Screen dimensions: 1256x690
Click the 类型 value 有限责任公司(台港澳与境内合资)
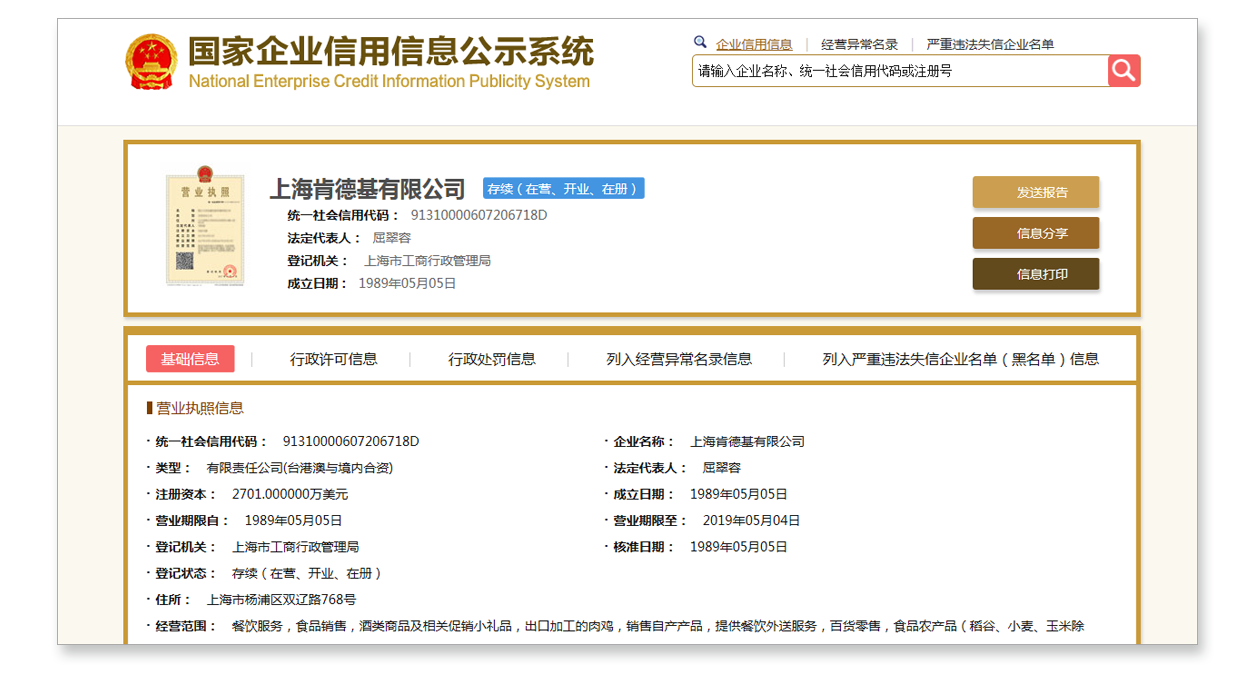coord(300,467)
